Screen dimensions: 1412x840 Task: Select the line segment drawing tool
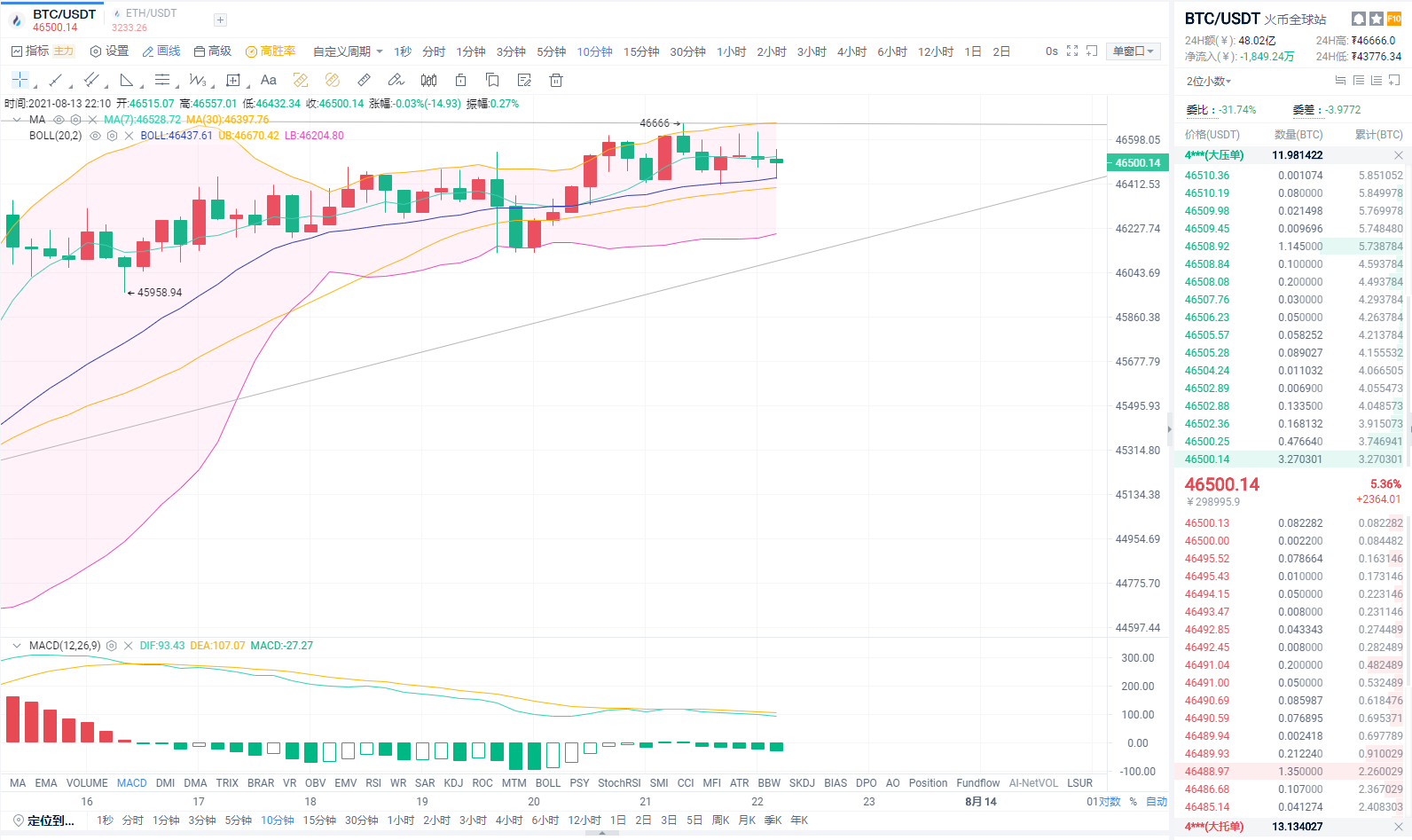tap(55, 80)
